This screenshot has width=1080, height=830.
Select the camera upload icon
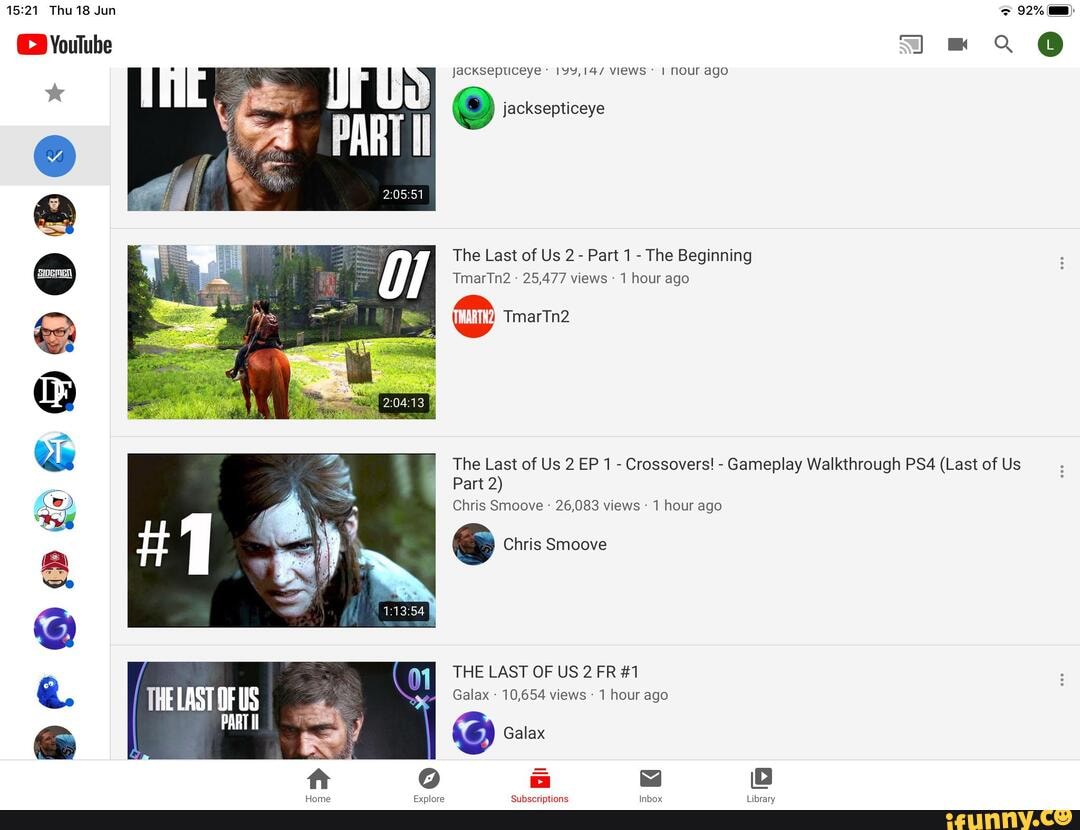coord(957,44)
